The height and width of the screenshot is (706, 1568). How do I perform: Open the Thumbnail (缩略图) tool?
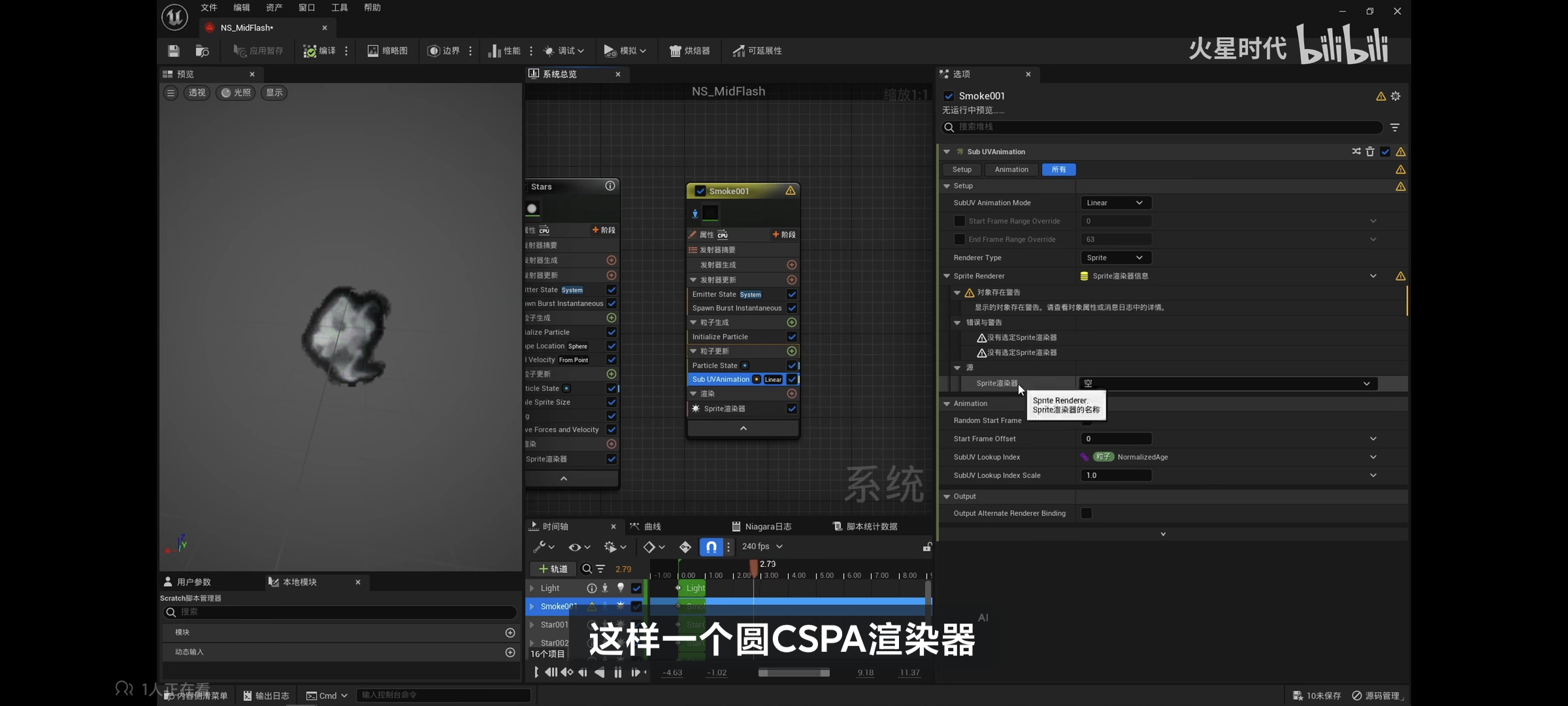tap(387, 51)
